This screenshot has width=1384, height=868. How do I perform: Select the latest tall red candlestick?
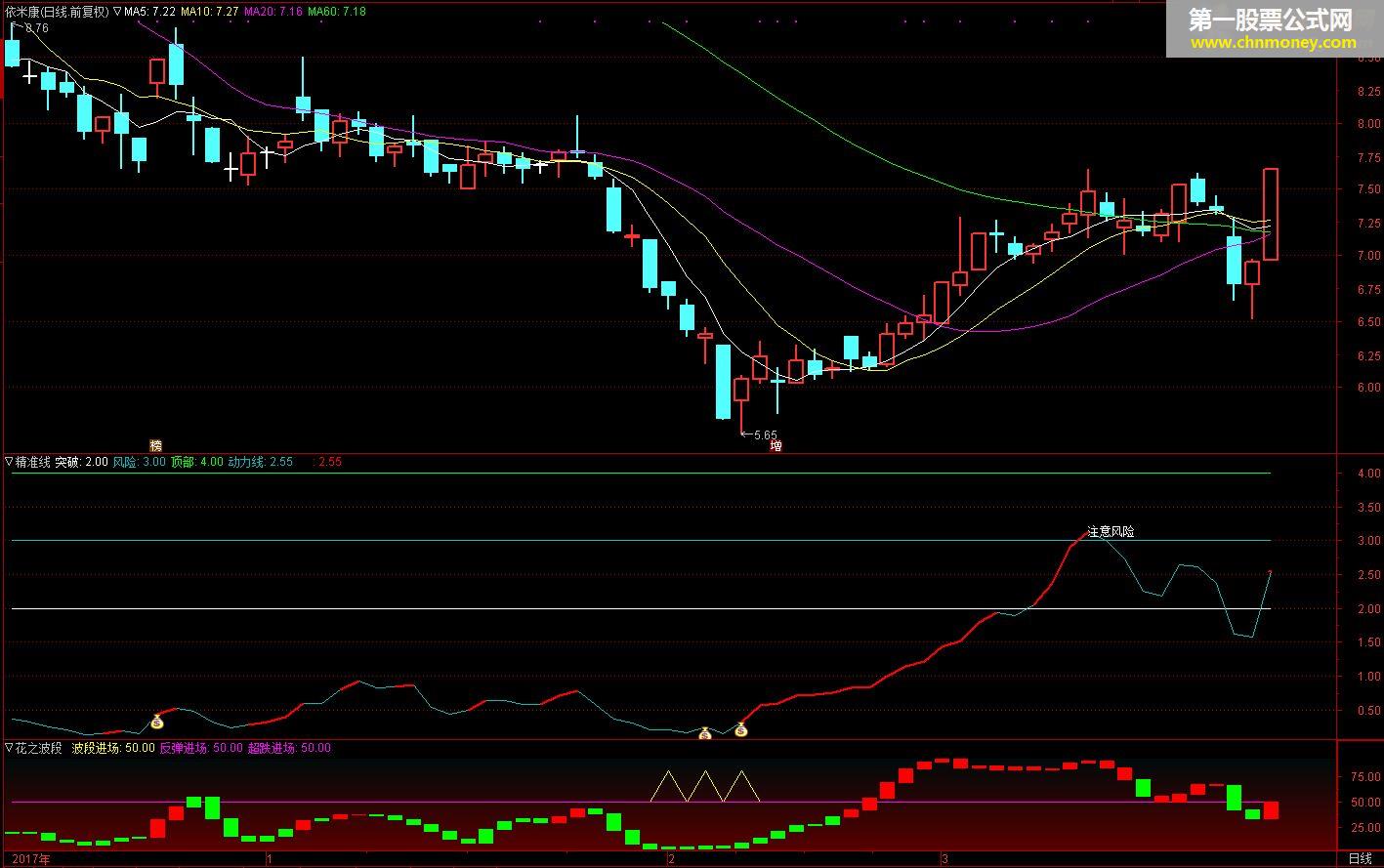[x=1271, y=214]
